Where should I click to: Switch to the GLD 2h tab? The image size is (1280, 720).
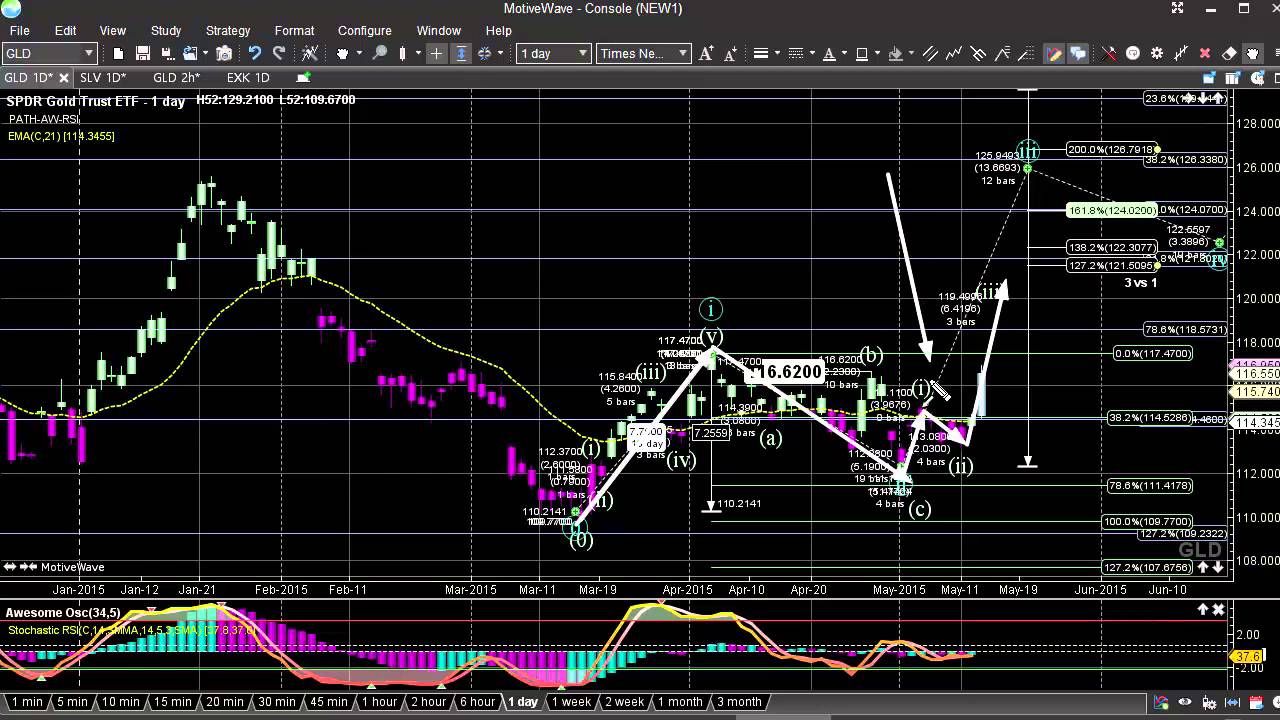coord(176,77)
